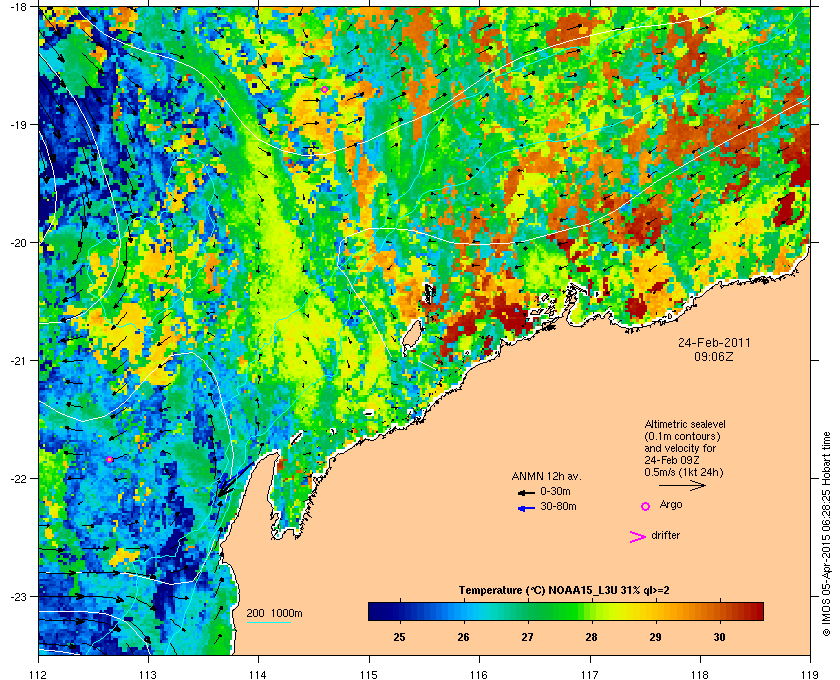
Task: Click the '(0.1m contours)' legend line
Action: [x=682, y=436]
